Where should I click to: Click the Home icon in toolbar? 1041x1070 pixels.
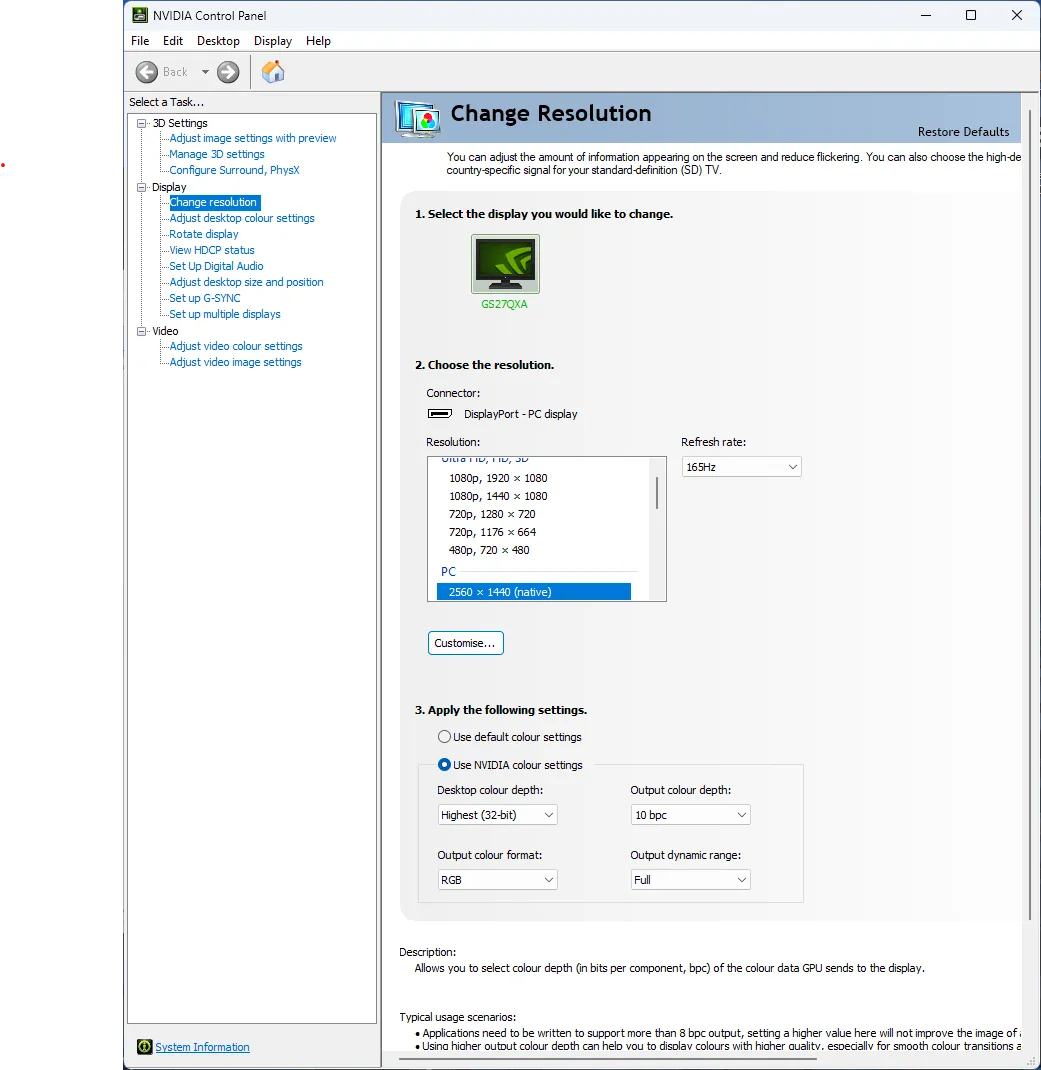coord(273,72)
